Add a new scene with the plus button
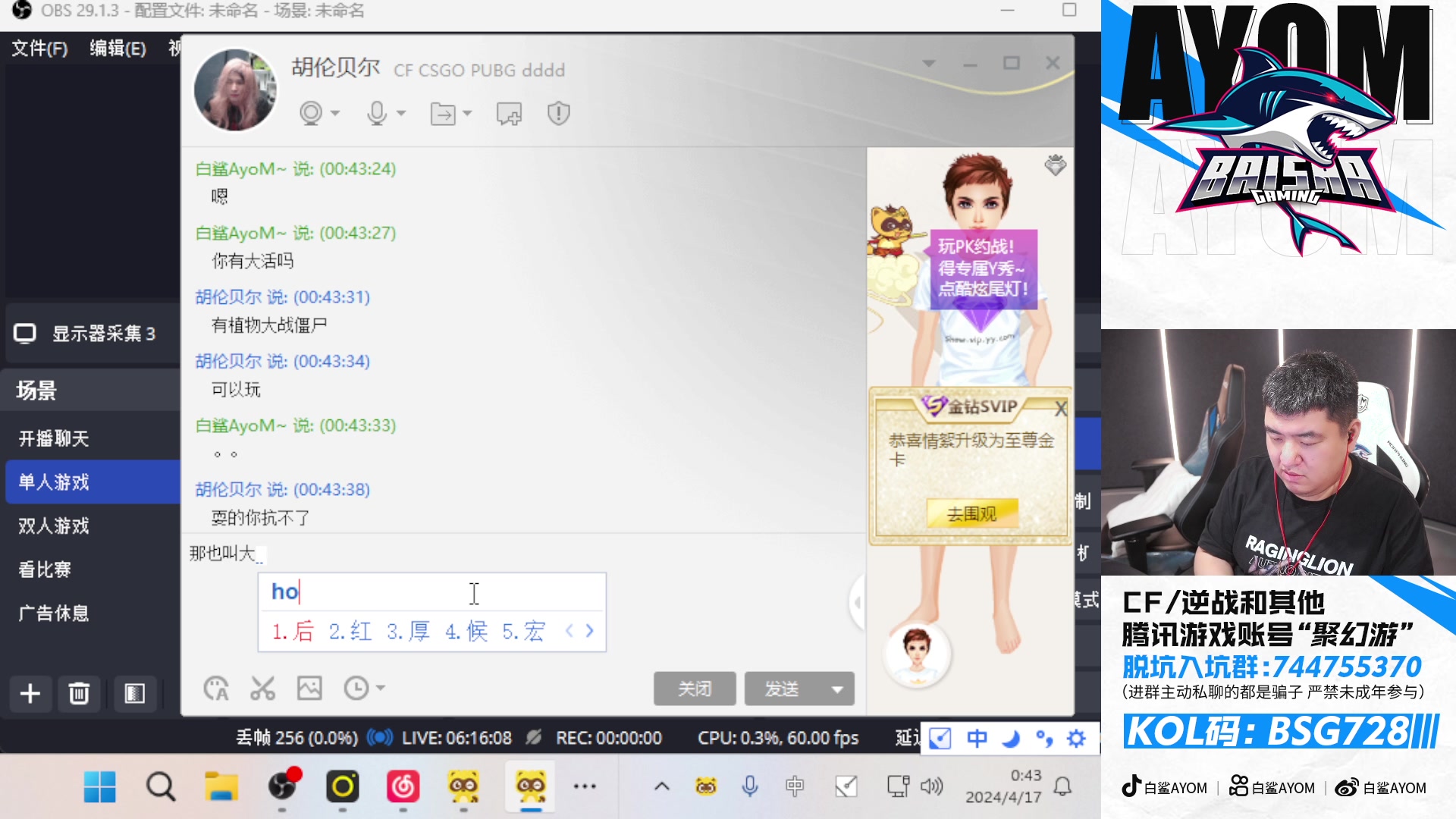 (x=30, y=694)
